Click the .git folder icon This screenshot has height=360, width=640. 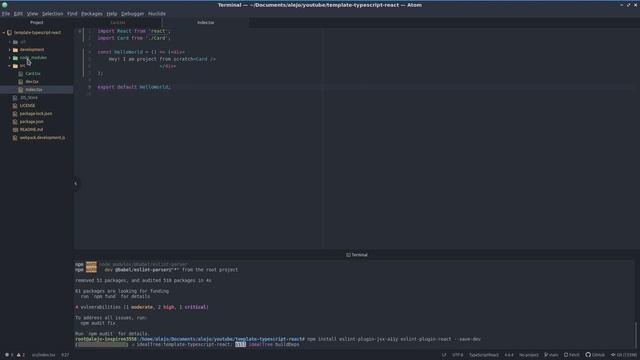[x=16, y=42]
